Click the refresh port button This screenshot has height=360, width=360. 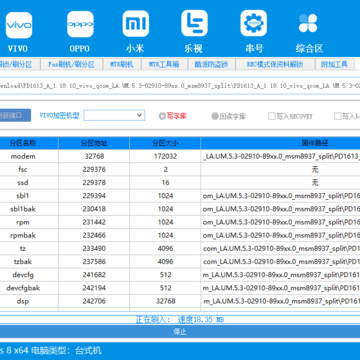point(15,115)
